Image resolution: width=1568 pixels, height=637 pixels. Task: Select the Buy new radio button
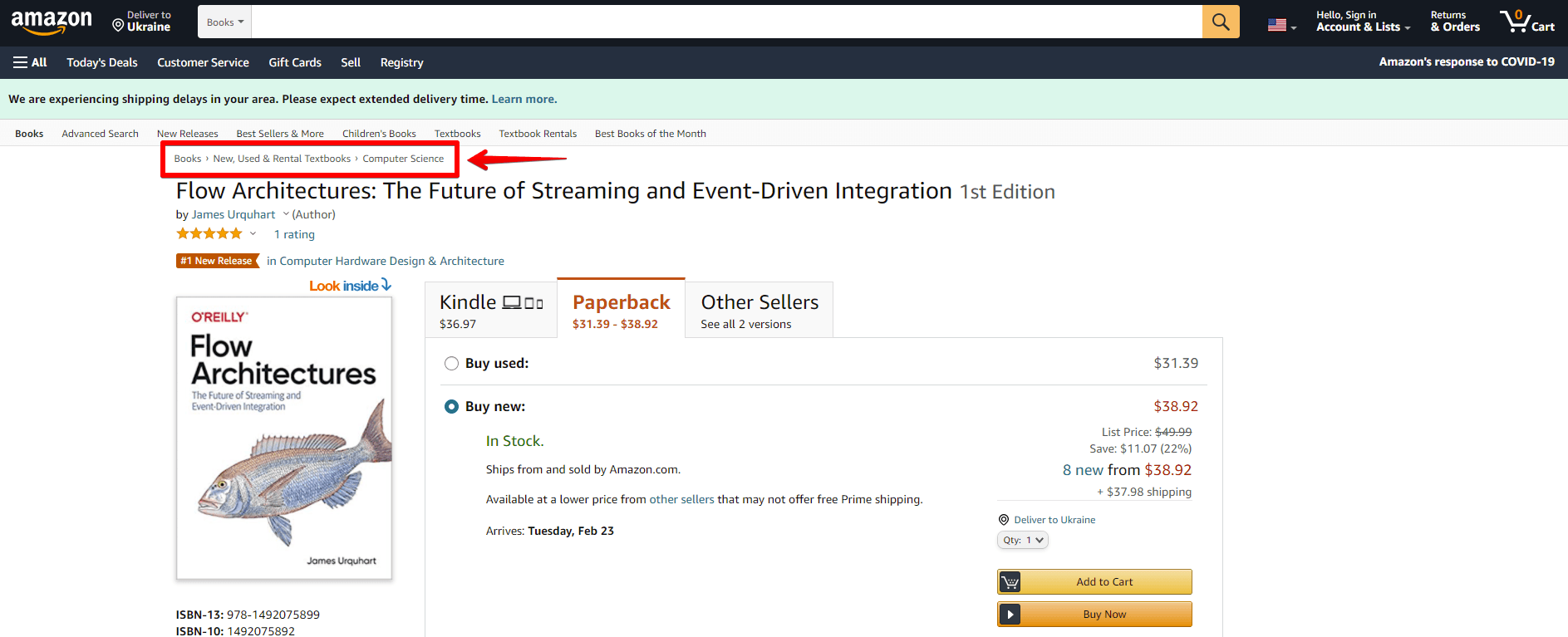pos(451,406)
